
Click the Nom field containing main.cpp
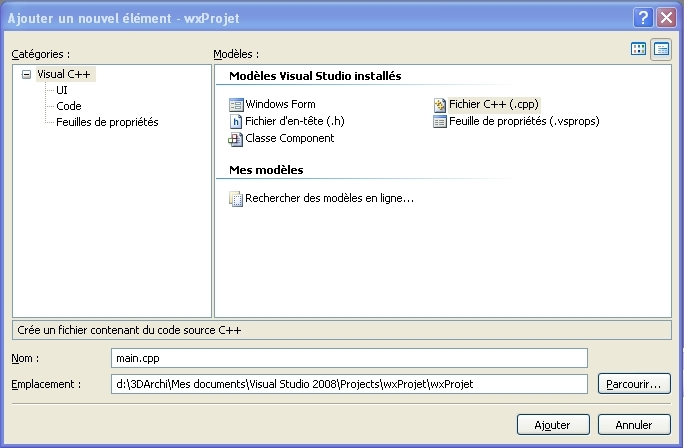pyautogui.click(x=348, y=358)
